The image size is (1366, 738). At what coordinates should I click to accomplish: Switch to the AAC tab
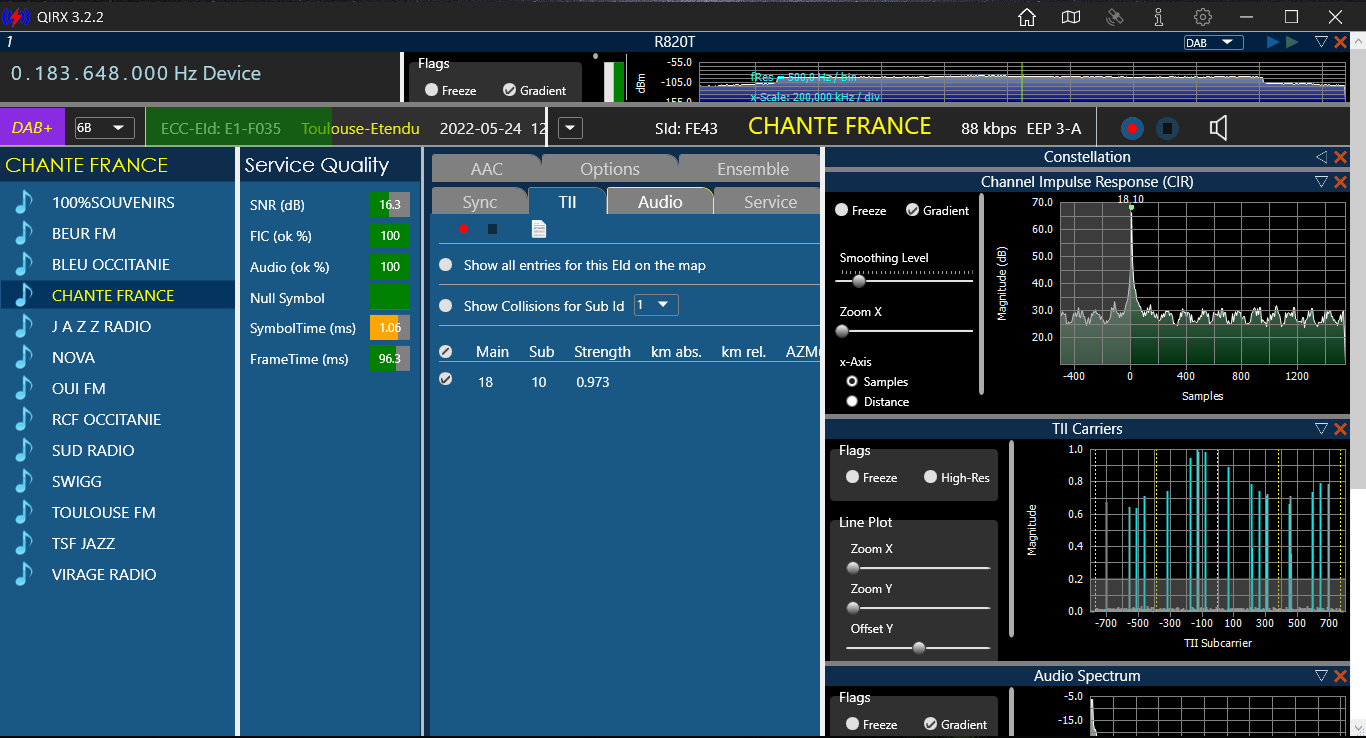(487, 169)
